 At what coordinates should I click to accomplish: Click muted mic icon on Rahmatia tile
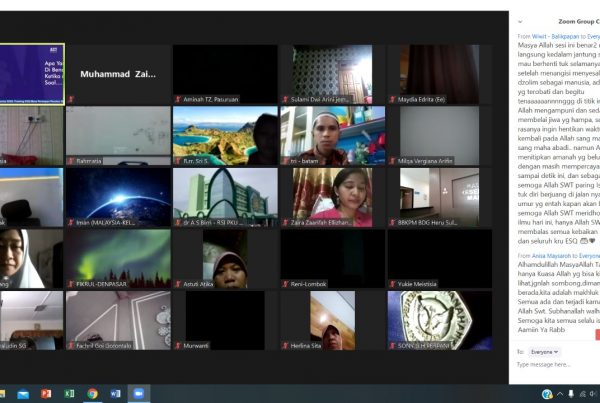tap(70, 160)
